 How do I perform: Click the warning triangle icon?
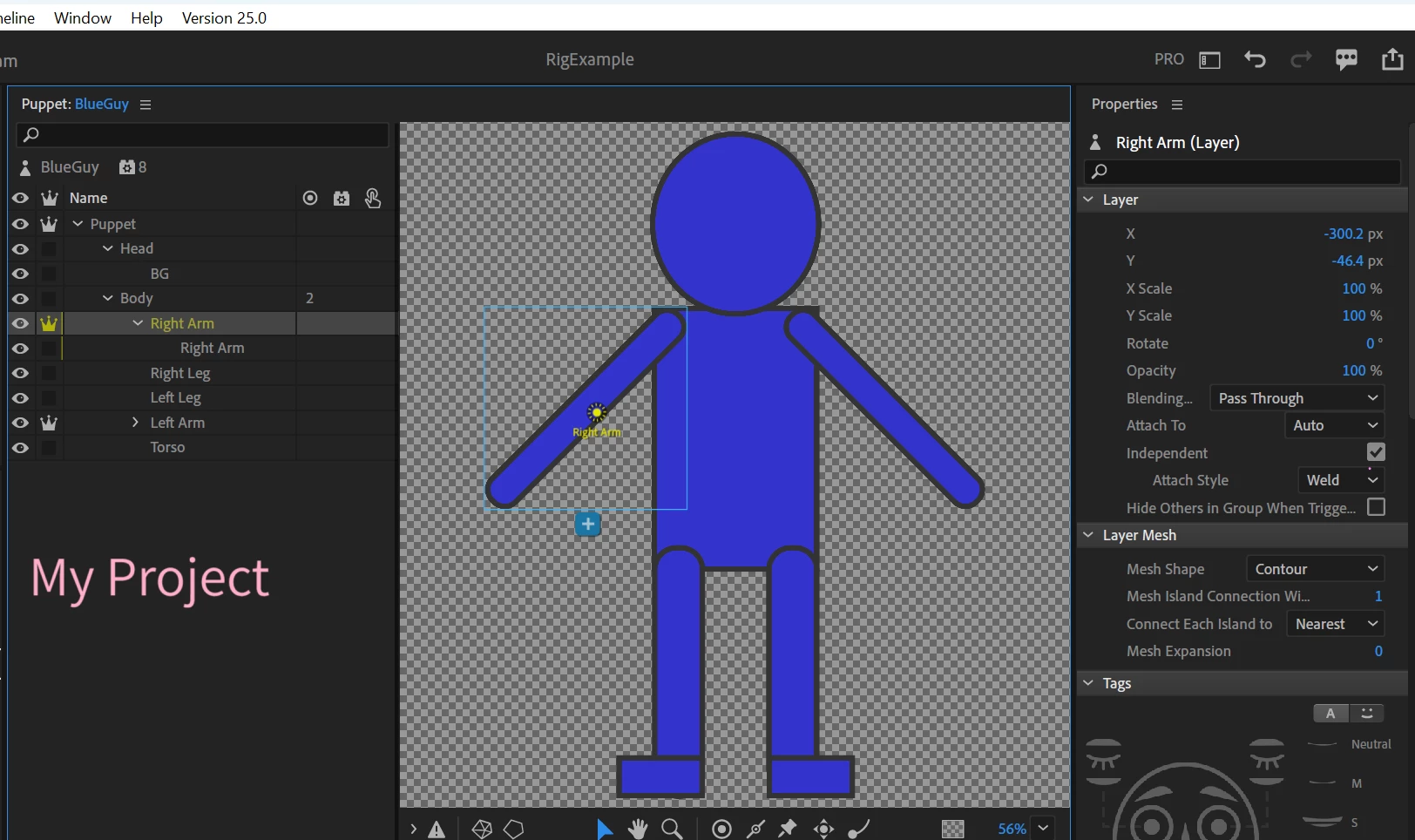click(x=437, y=830)
